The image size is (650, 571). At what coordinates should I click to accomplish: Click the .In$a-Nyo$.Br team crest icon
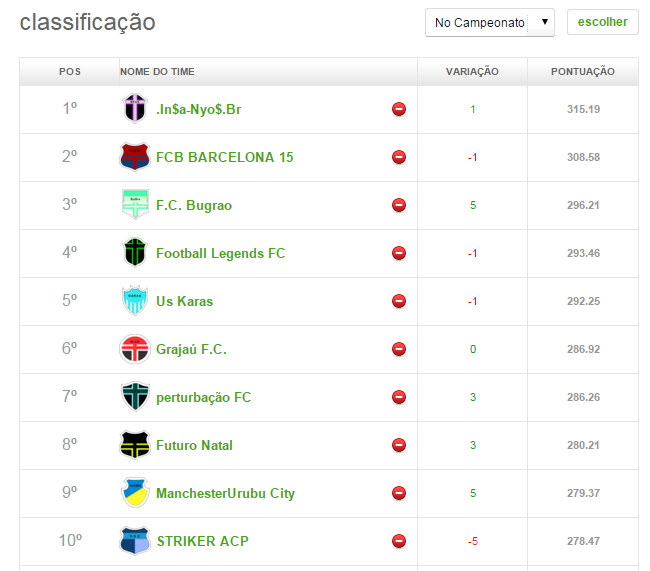click(134, 109)
